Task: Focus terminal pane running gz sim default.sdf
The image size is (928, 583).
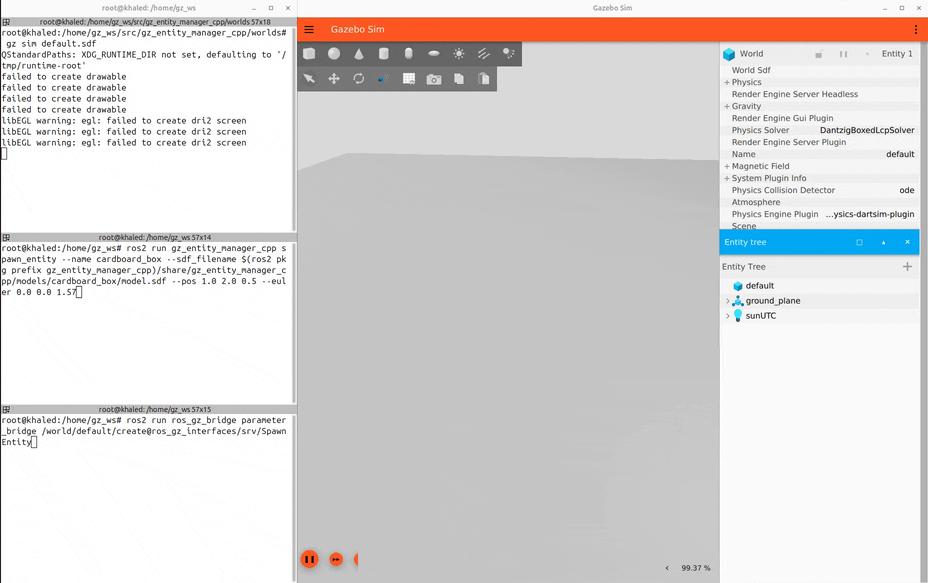Action: point(146,130)
